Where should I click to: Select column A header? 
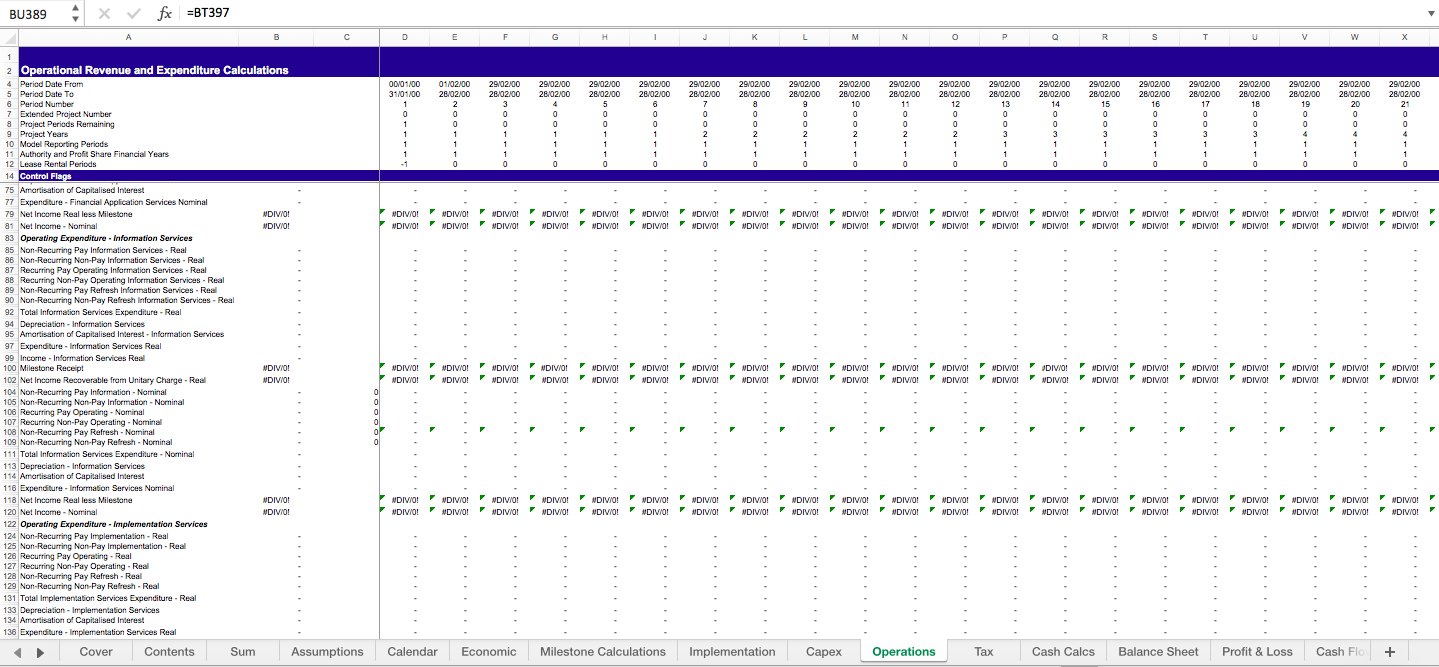128,37
